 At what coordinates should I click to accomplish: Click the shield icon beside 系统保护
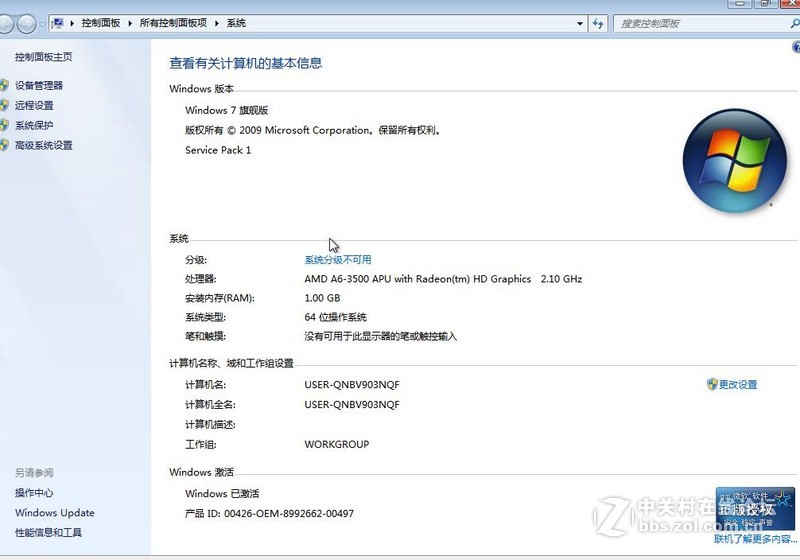[5, 126]
